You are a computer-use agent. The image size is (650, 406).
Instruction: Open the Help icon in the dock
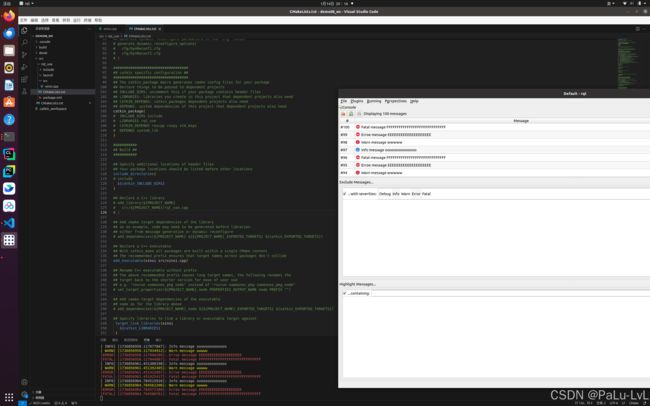point(9,119)
